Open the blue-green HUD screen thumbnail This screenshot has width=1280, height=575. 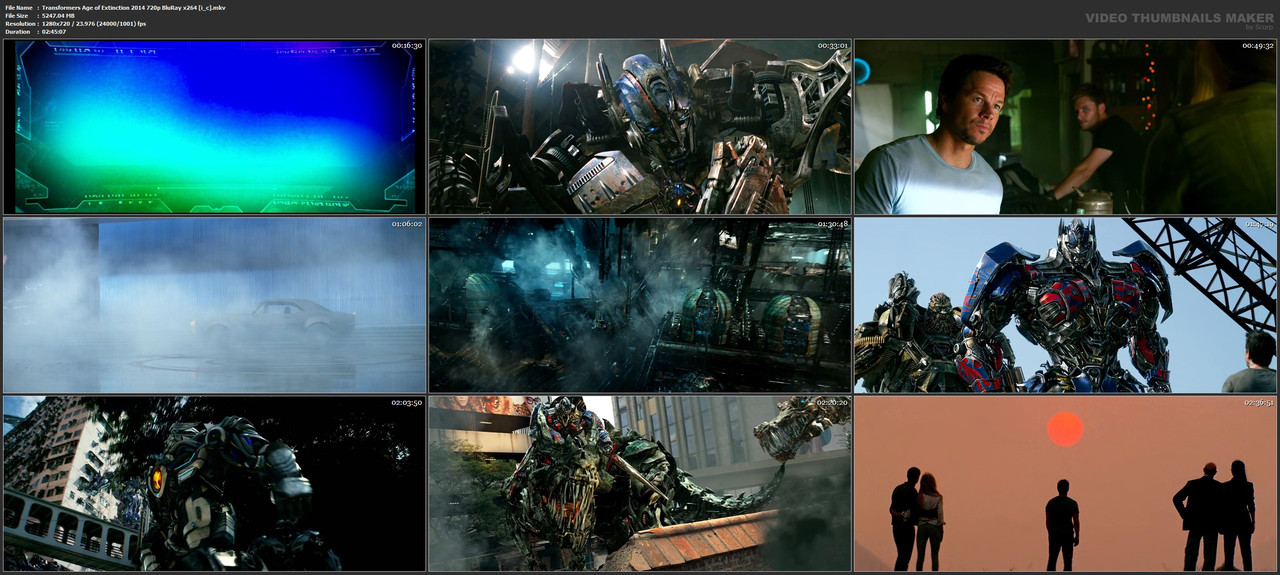(x=214, y=126)
